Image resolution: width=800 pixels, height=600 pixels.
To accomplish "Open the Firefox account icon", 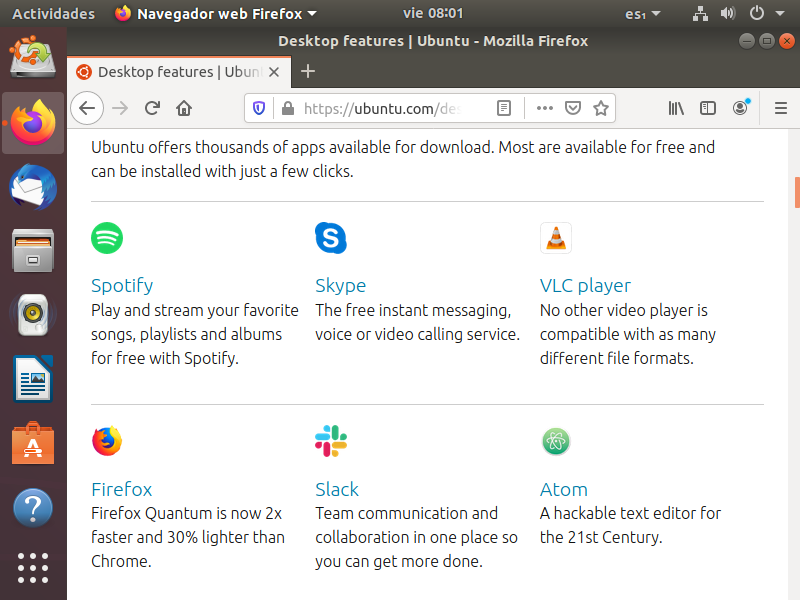I will 741,107.
